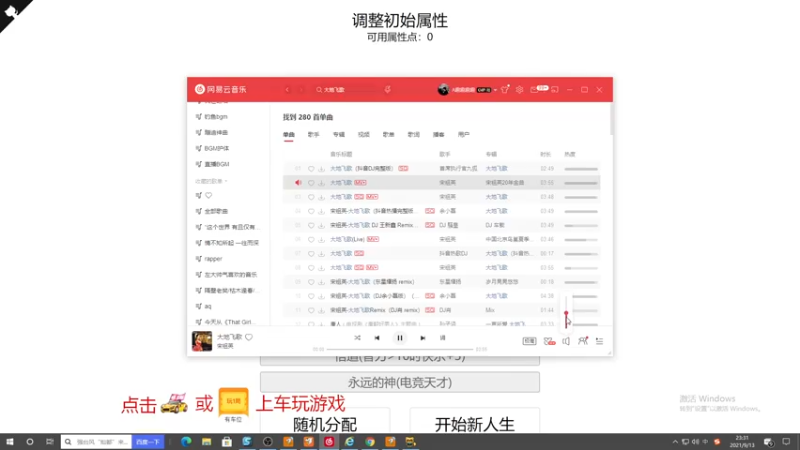Open NetEase settings gear icon
Viewport: 800px width, 450px height.
519,90
